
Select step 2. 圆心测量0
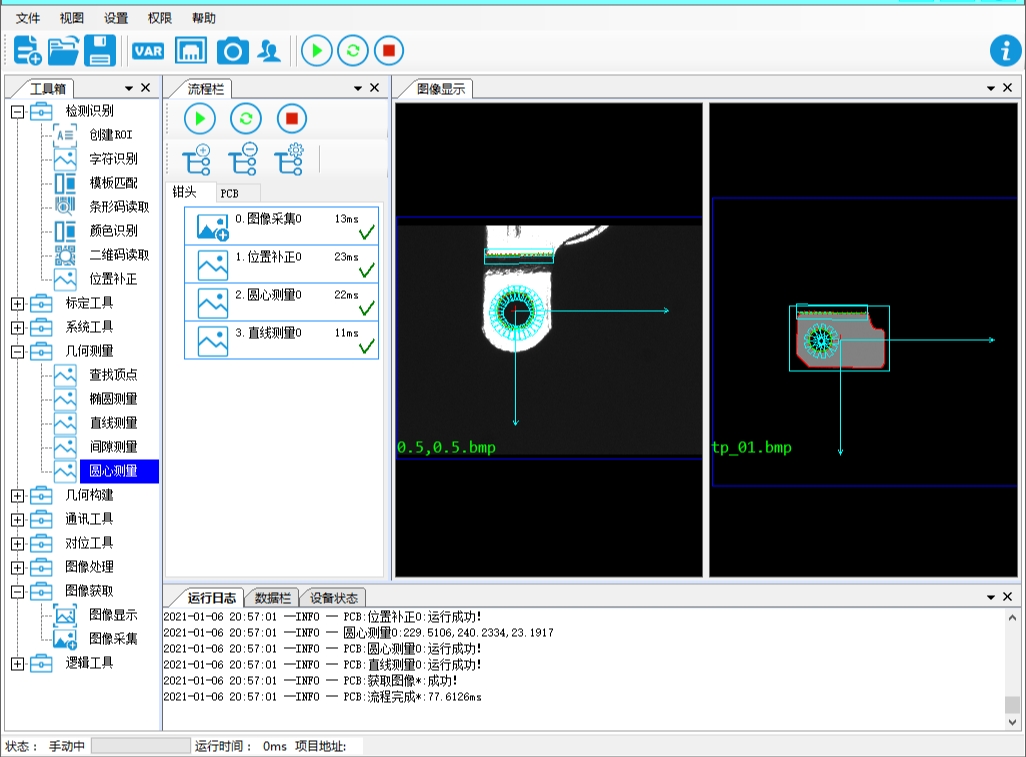click(281, 302)
